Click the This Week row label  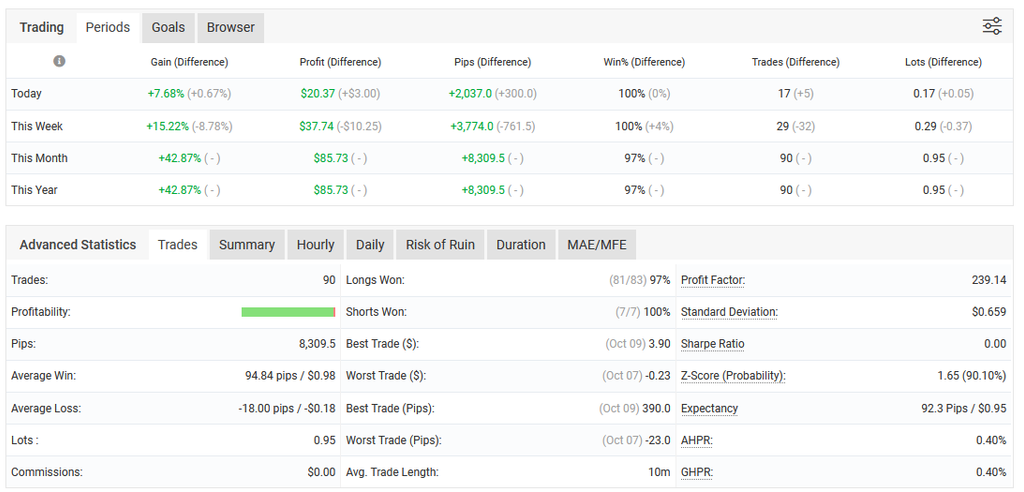coord(37,127)
